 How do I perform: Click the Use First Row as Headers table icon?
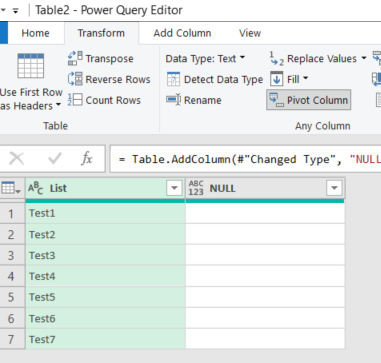pyautogui.click(x=31, y=66)
